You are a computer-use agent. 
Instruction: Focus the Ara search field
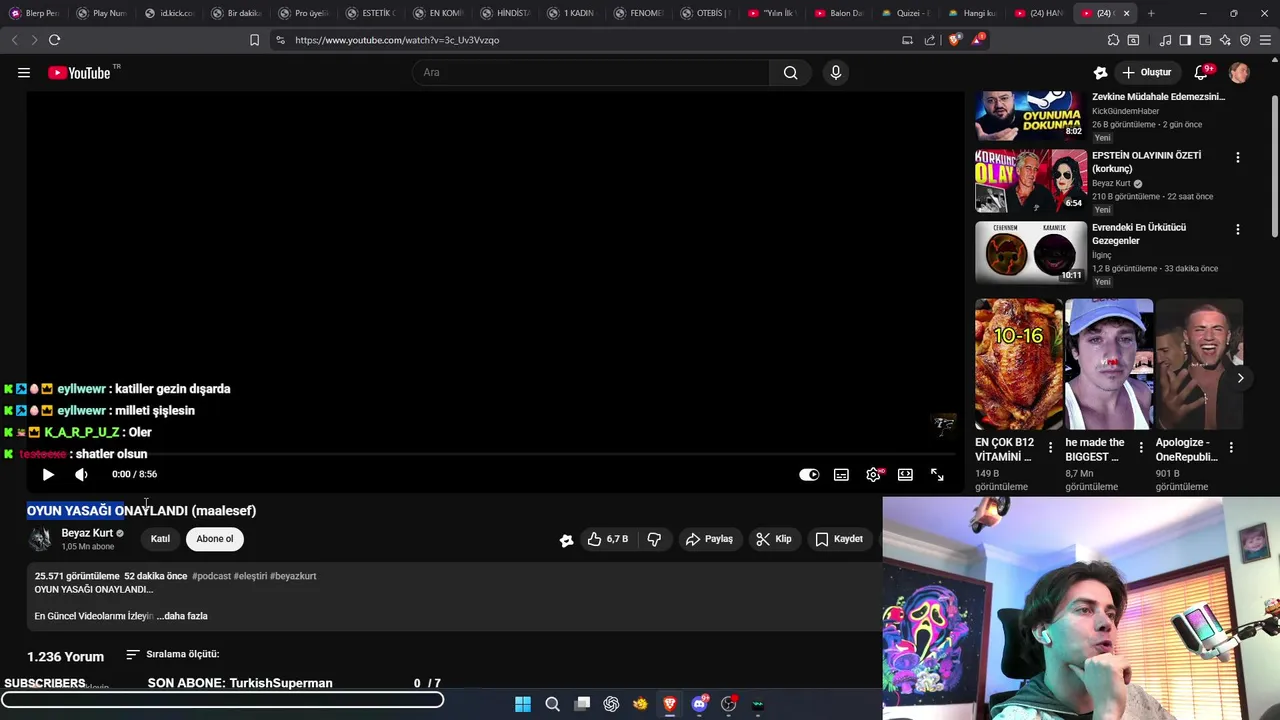591,72
